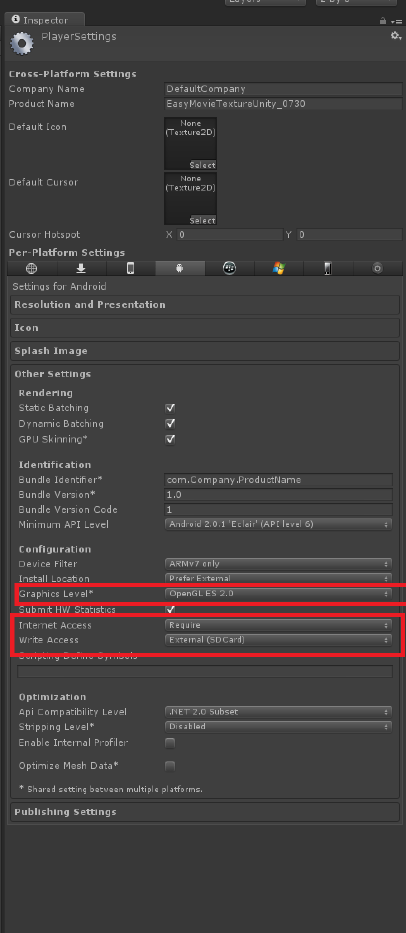The image size is (406, 933).
Task: Edit Cursor Hotspot Y value
Action: pyautogui.click(x=349, y=234)
